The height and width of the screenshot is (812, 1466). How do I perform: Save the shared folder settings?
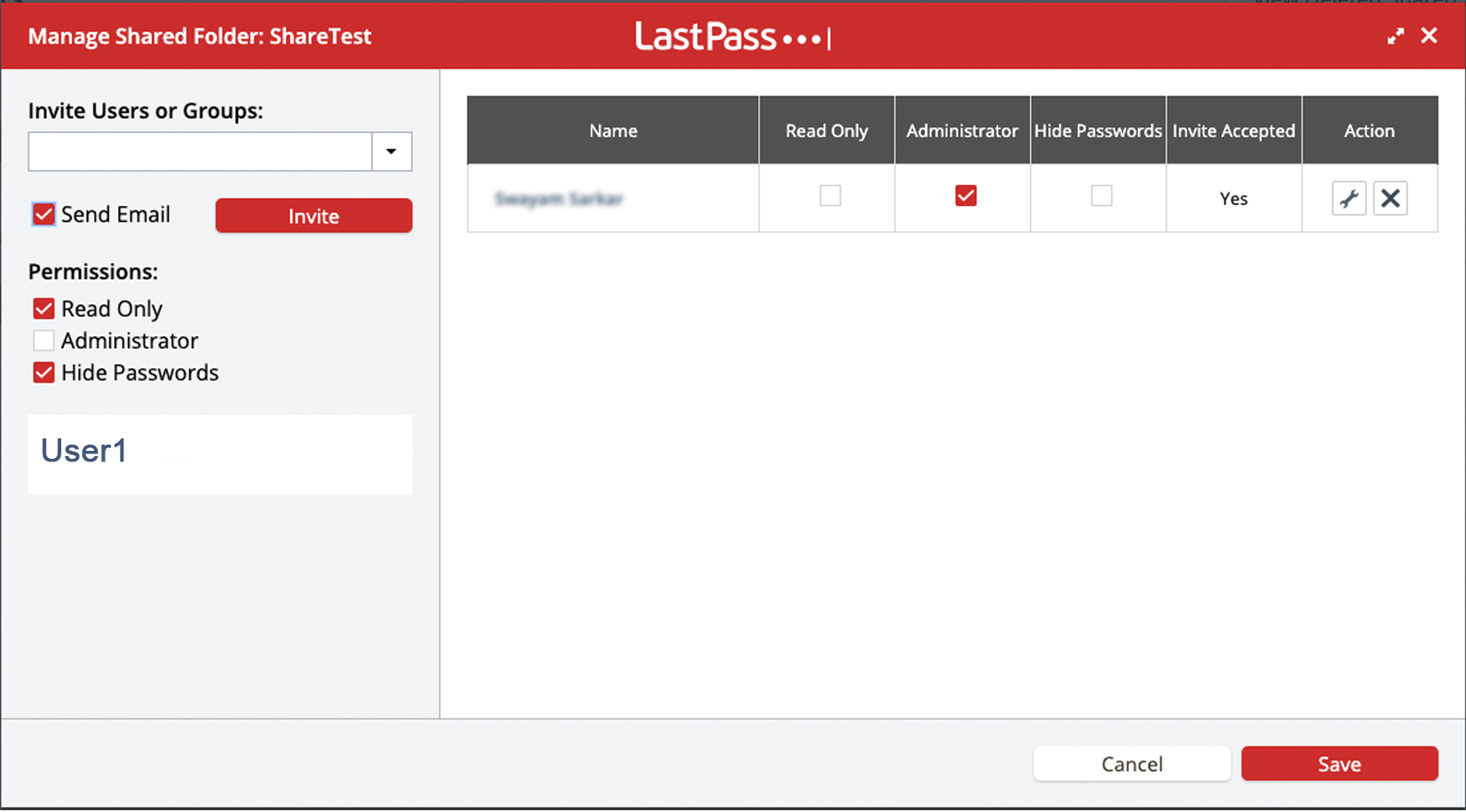(1340, 764)
